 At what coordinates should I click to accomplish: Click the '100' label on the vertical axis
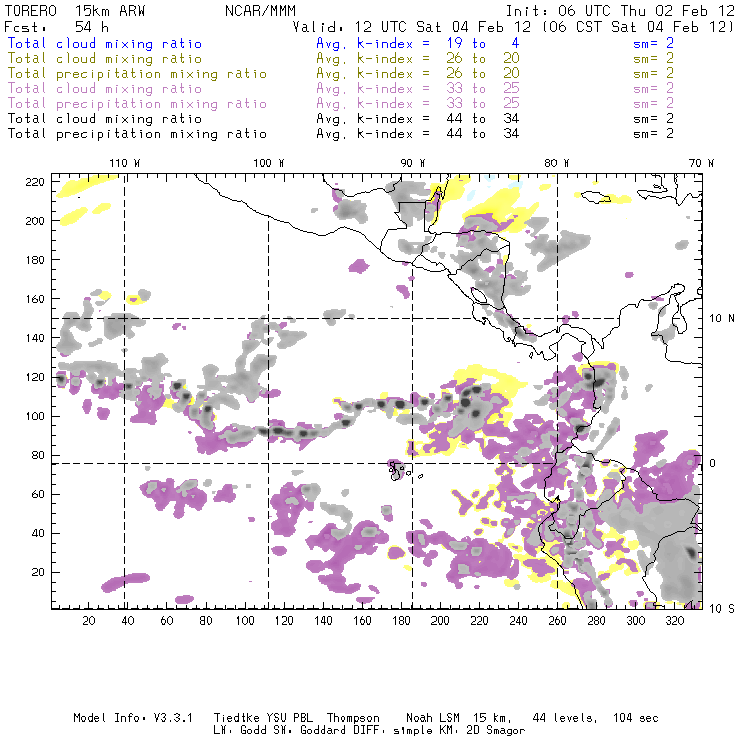point(34,416)
